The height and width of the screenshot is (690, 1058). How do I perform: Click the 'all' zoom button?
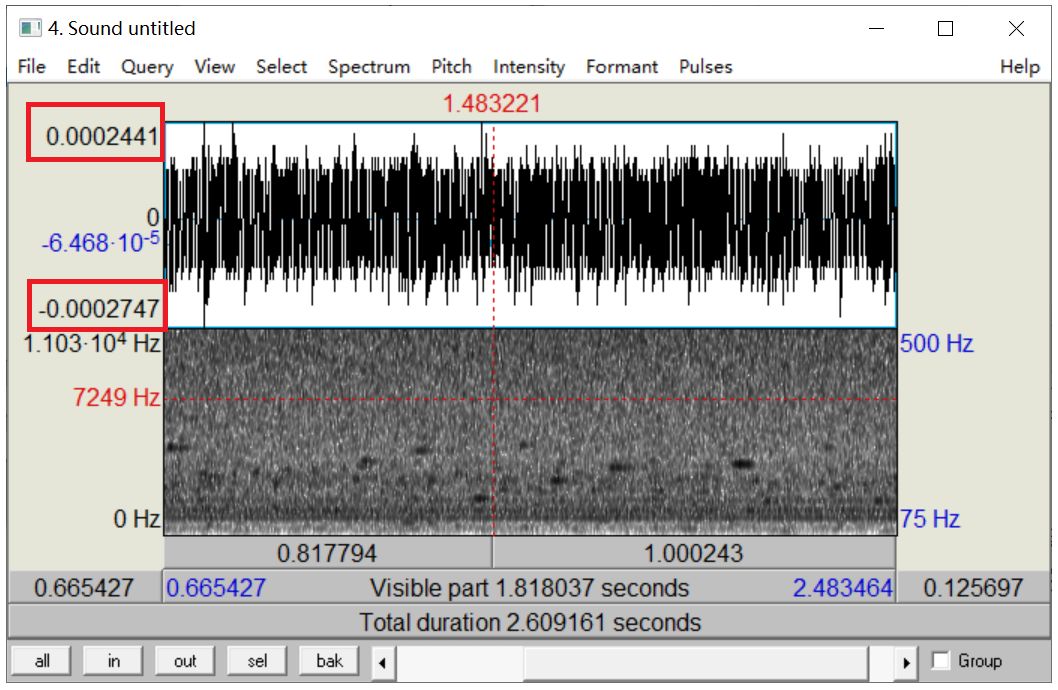42,661
